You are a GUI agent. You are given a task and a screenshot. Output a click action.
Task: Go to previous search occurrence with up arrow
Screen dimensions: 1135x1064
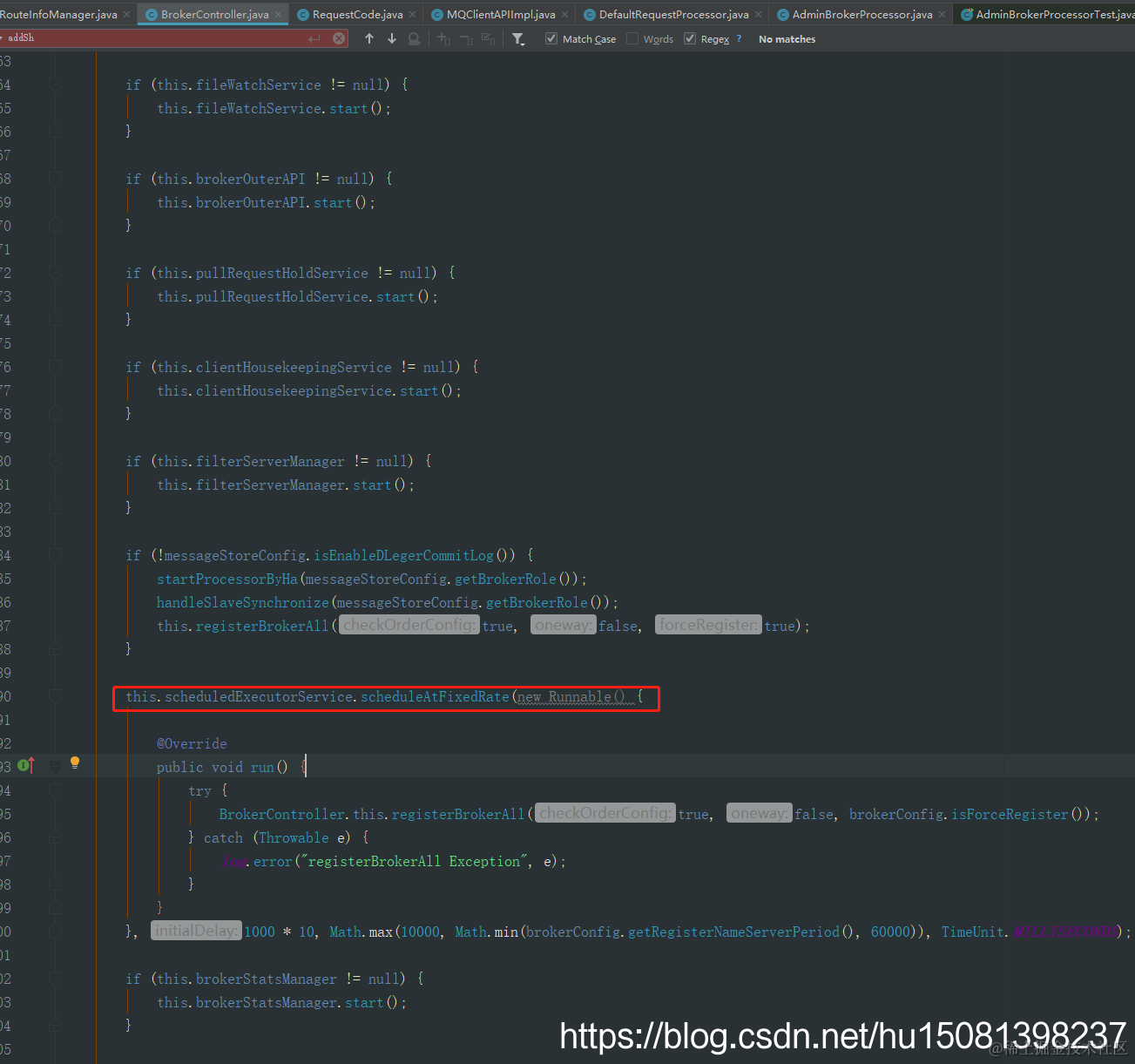369,38
